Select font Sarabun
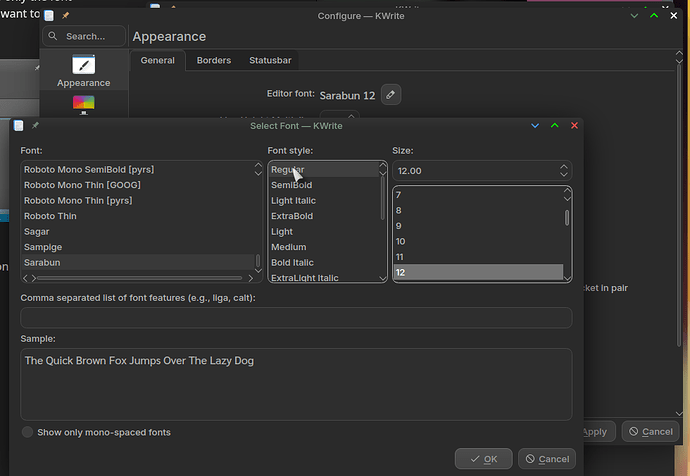 tap(138, 262)
